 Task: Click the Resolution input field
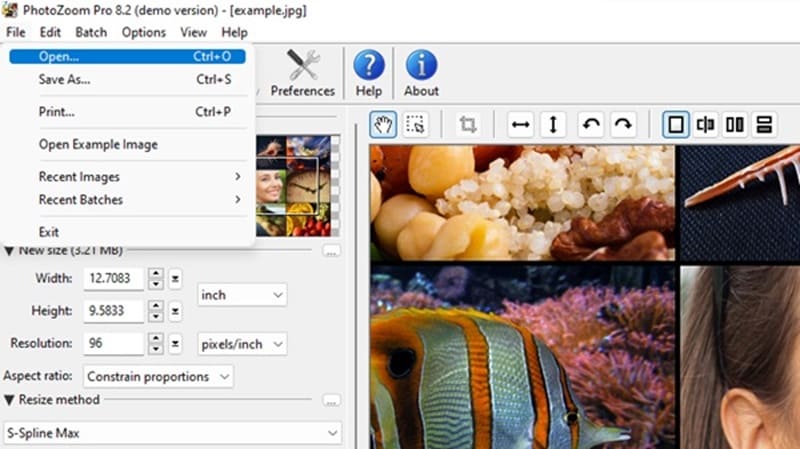click(114, 343)
